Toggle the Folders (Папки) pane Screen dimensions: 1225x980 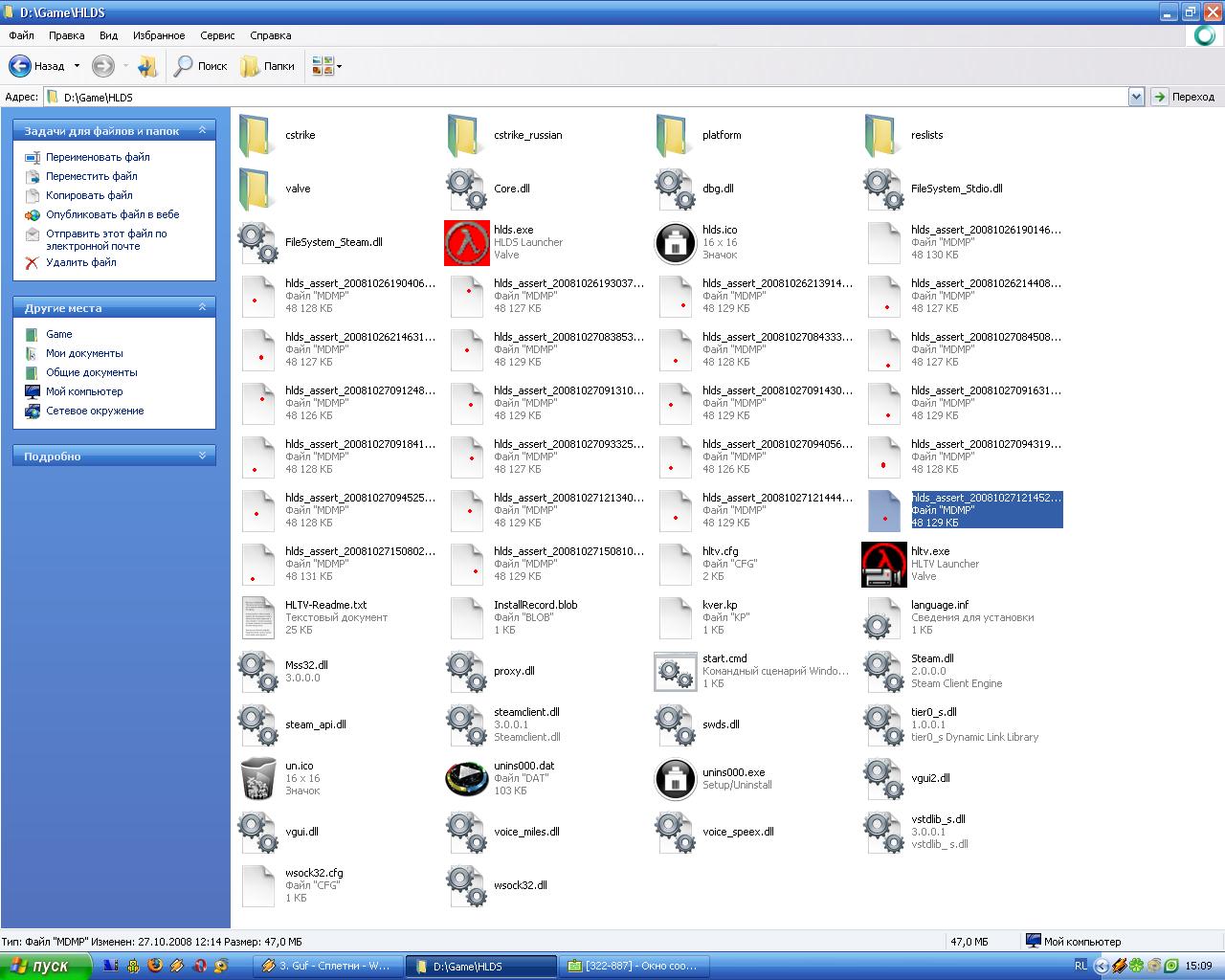267,66
